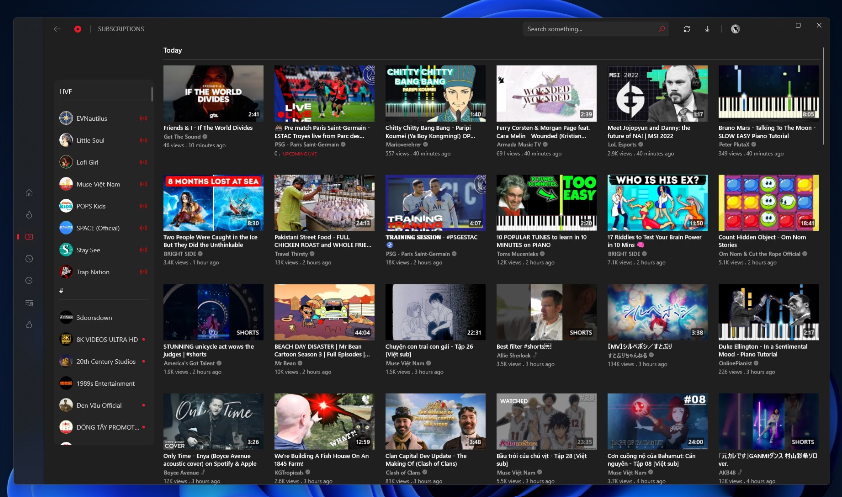Click the SPACE (Official) channel avatar
This screenshot has height=497, width=842.
point(66,228)
